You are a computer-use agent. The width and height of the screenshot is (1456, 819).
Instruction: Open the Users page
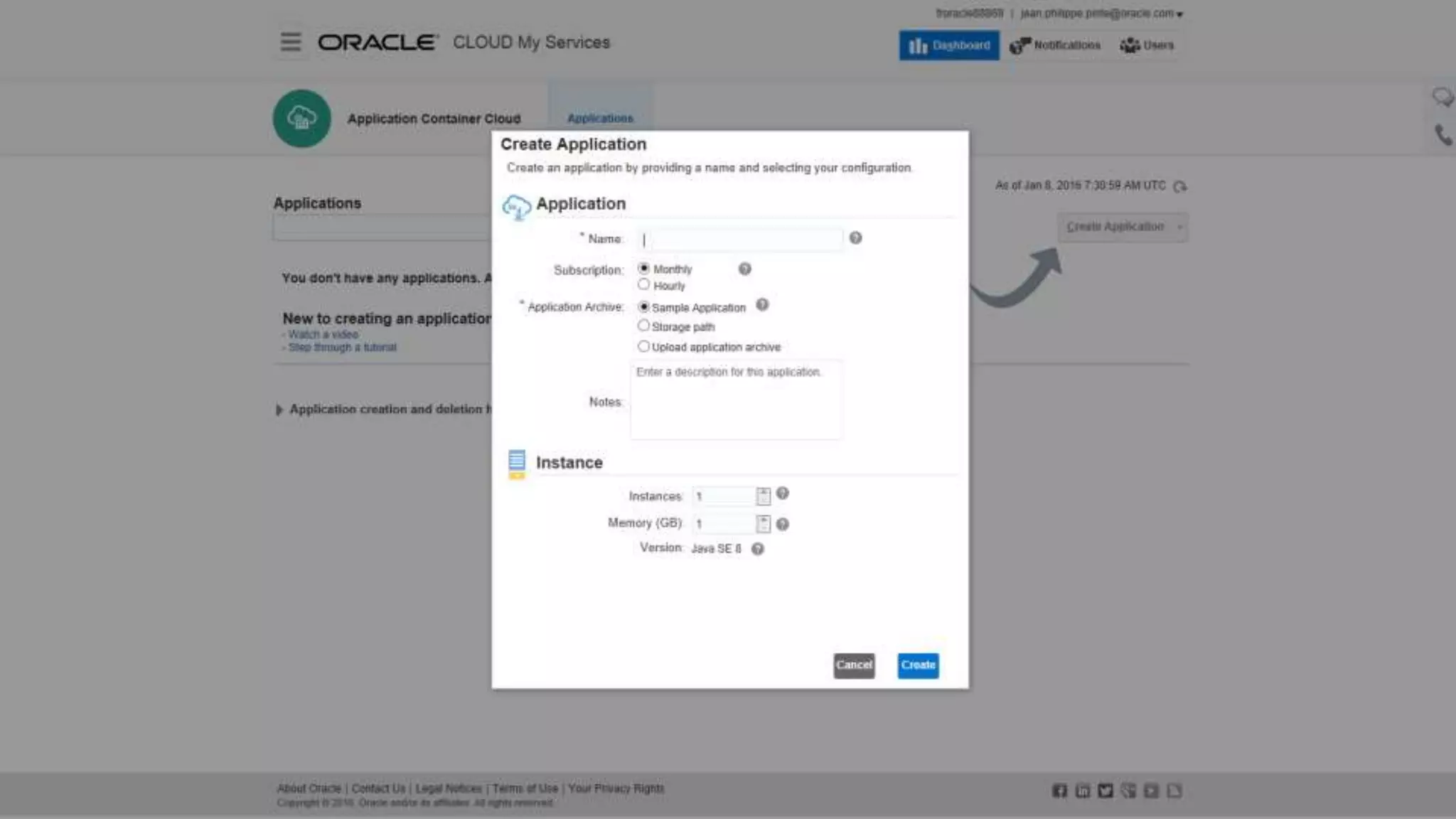click(x=1147, y=45)
